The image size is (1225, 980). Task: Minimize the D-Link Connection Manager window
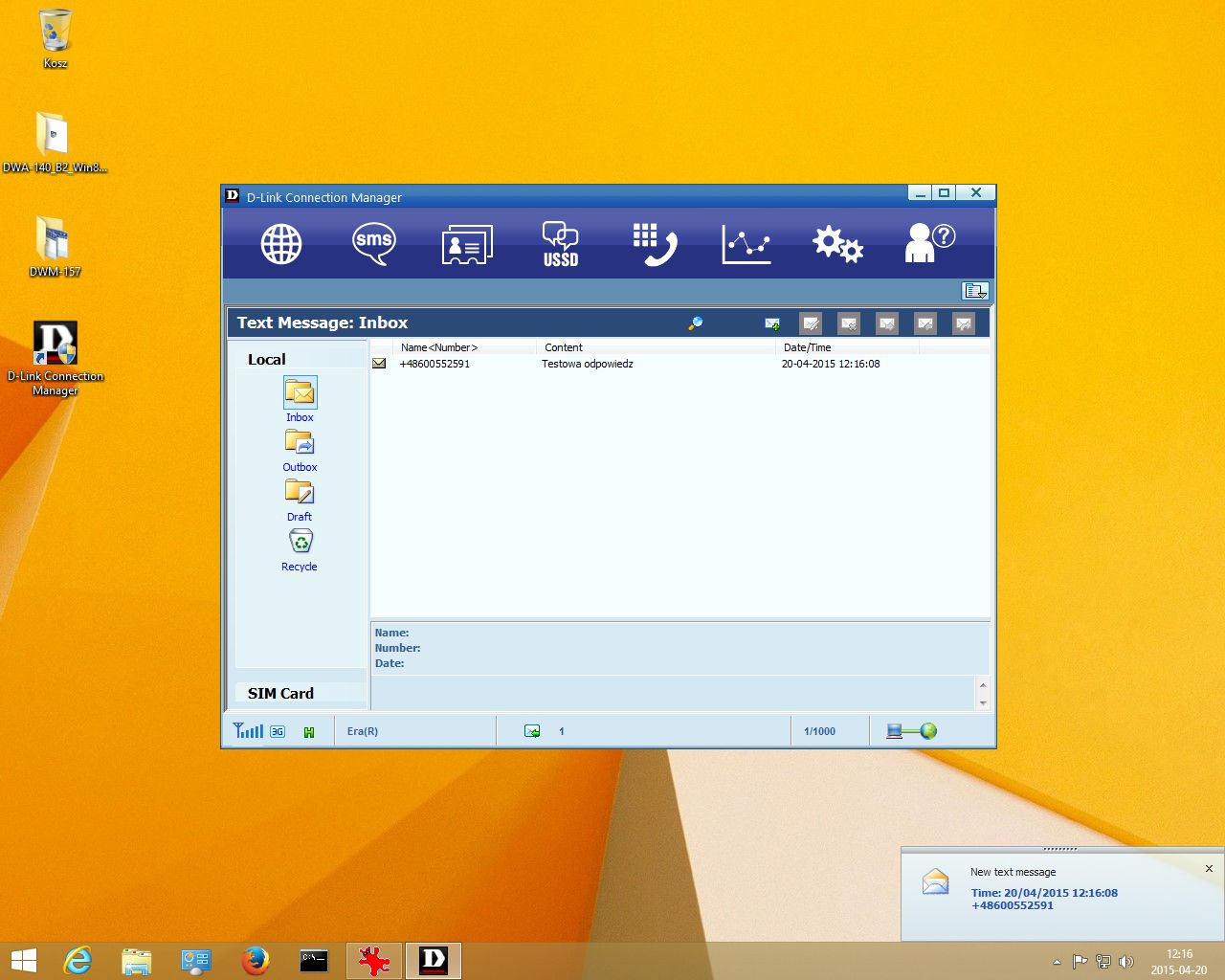920,193
